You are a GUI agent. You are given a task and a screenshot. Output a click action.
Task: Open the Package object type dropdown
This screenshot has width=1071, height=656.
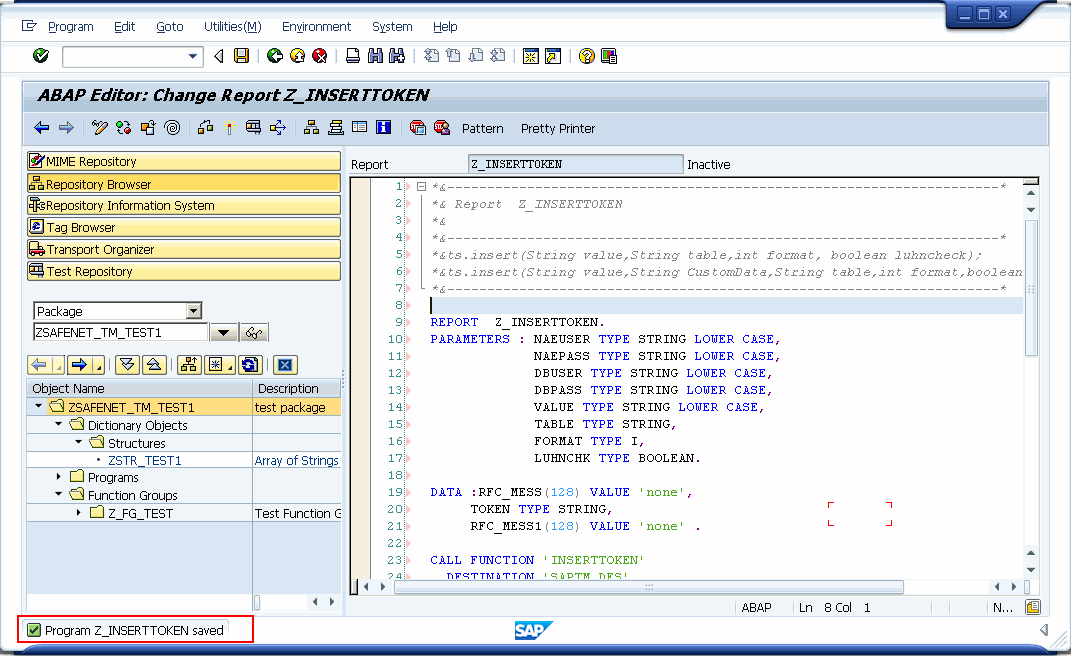pyautogui.click(x=194, y=311)
